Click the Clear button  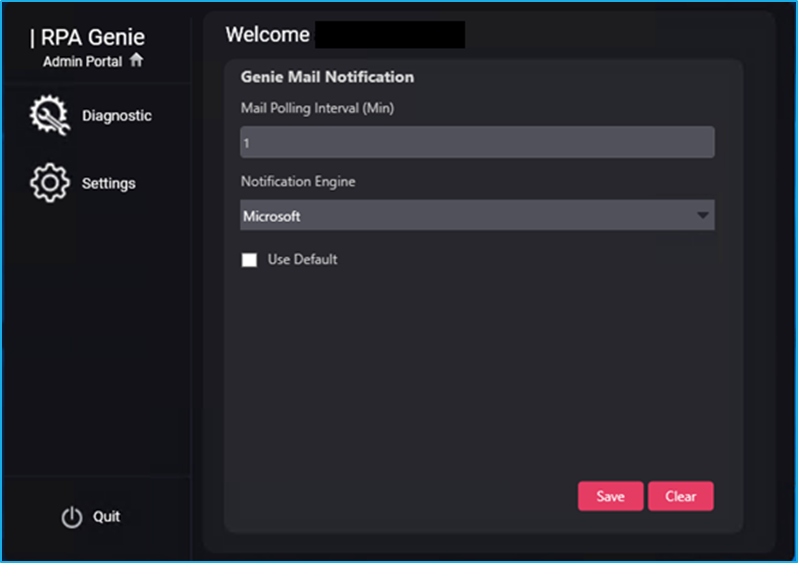pos(680,496)
